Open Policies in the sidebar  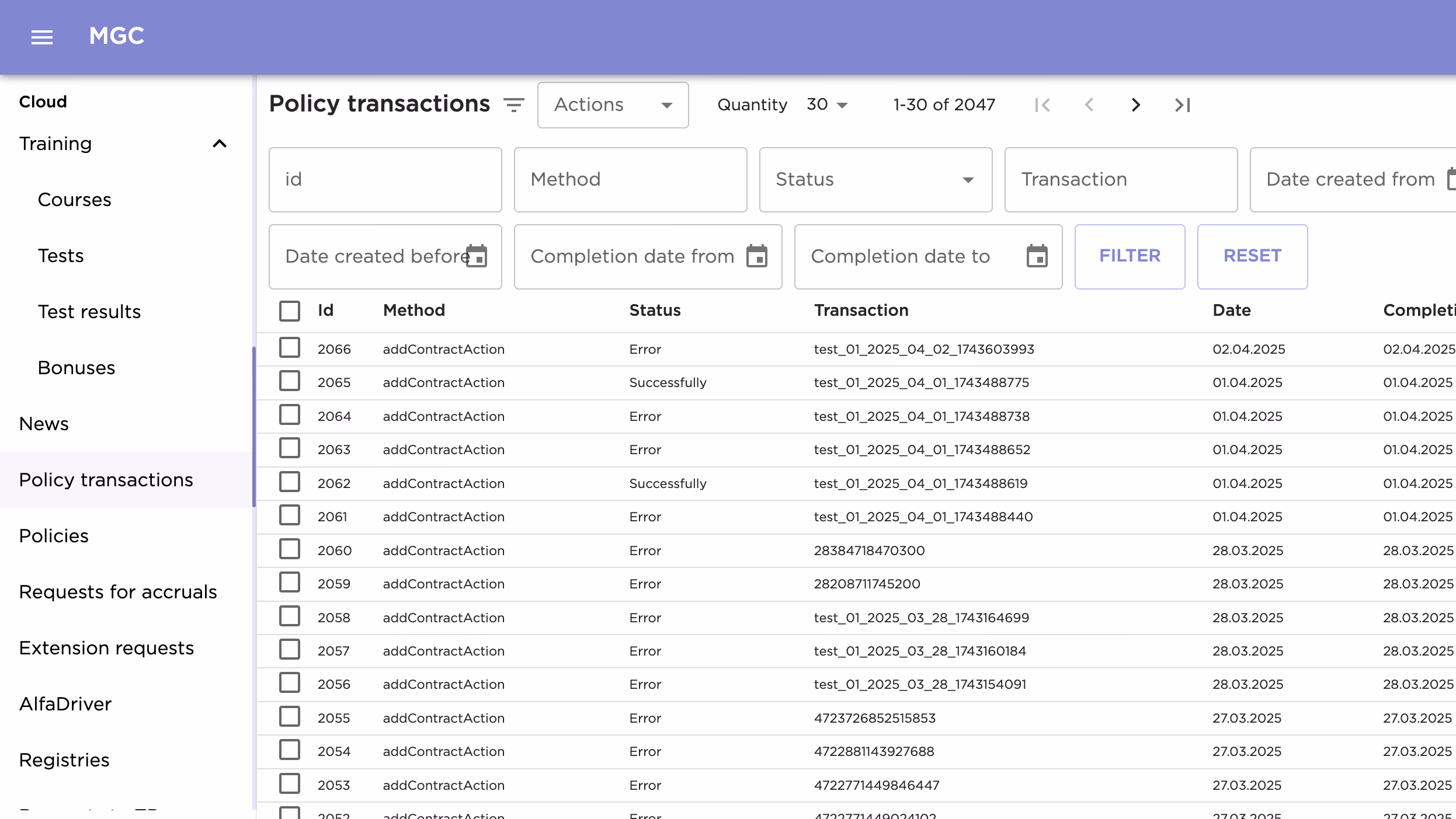[54, 536]
